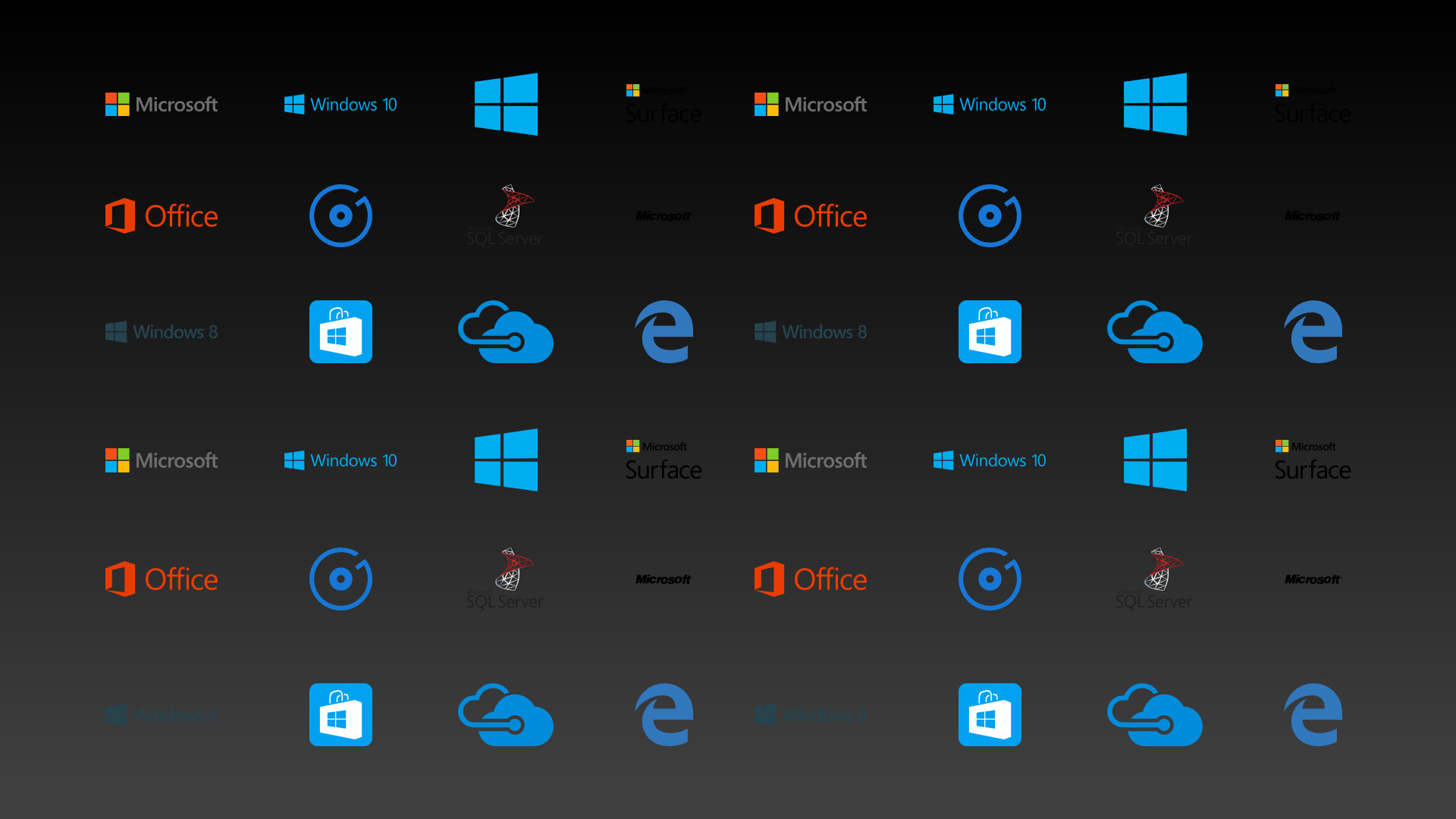Click the Groove Music disc icon in the lower-right group

(990, 579)
